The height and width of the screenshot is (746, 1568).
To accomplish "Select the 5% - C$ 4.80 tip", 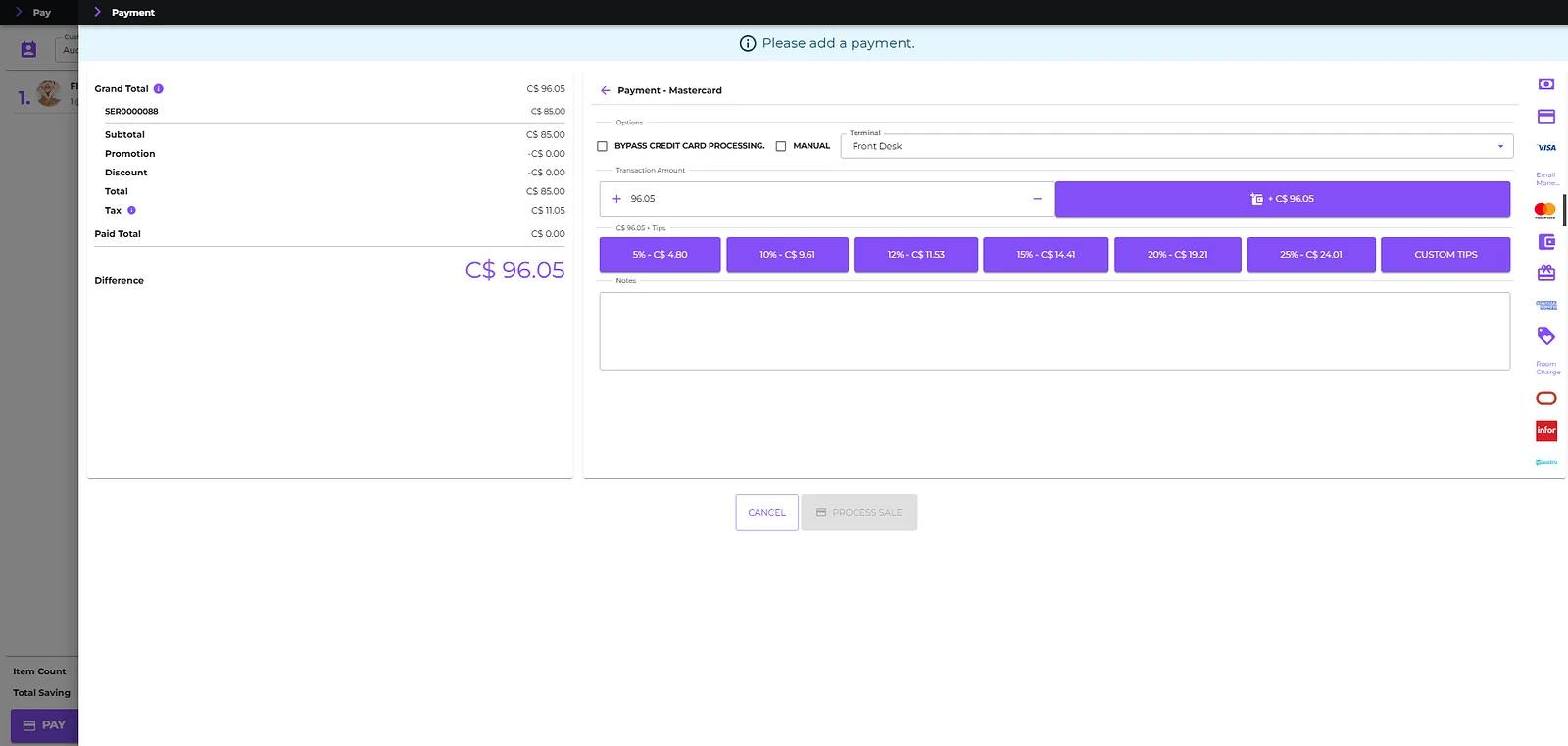I will click(x=660, y=255).
